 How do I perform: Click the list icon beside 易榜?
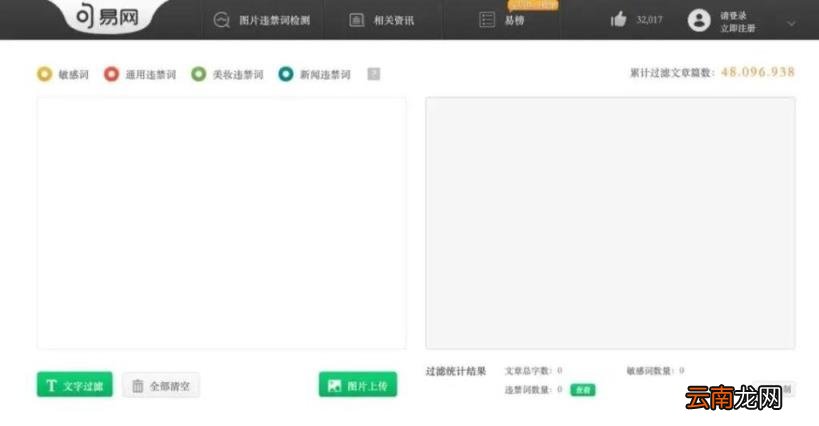[487, 20]
